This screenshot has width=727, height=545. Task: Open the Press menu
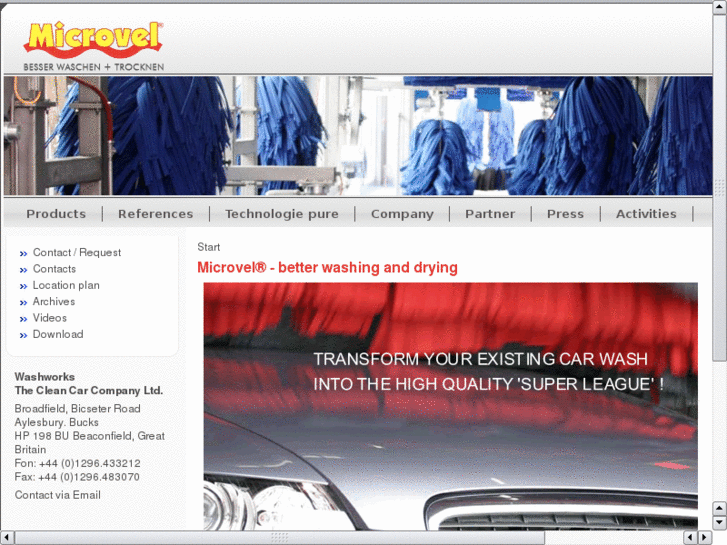coord(565,214)
